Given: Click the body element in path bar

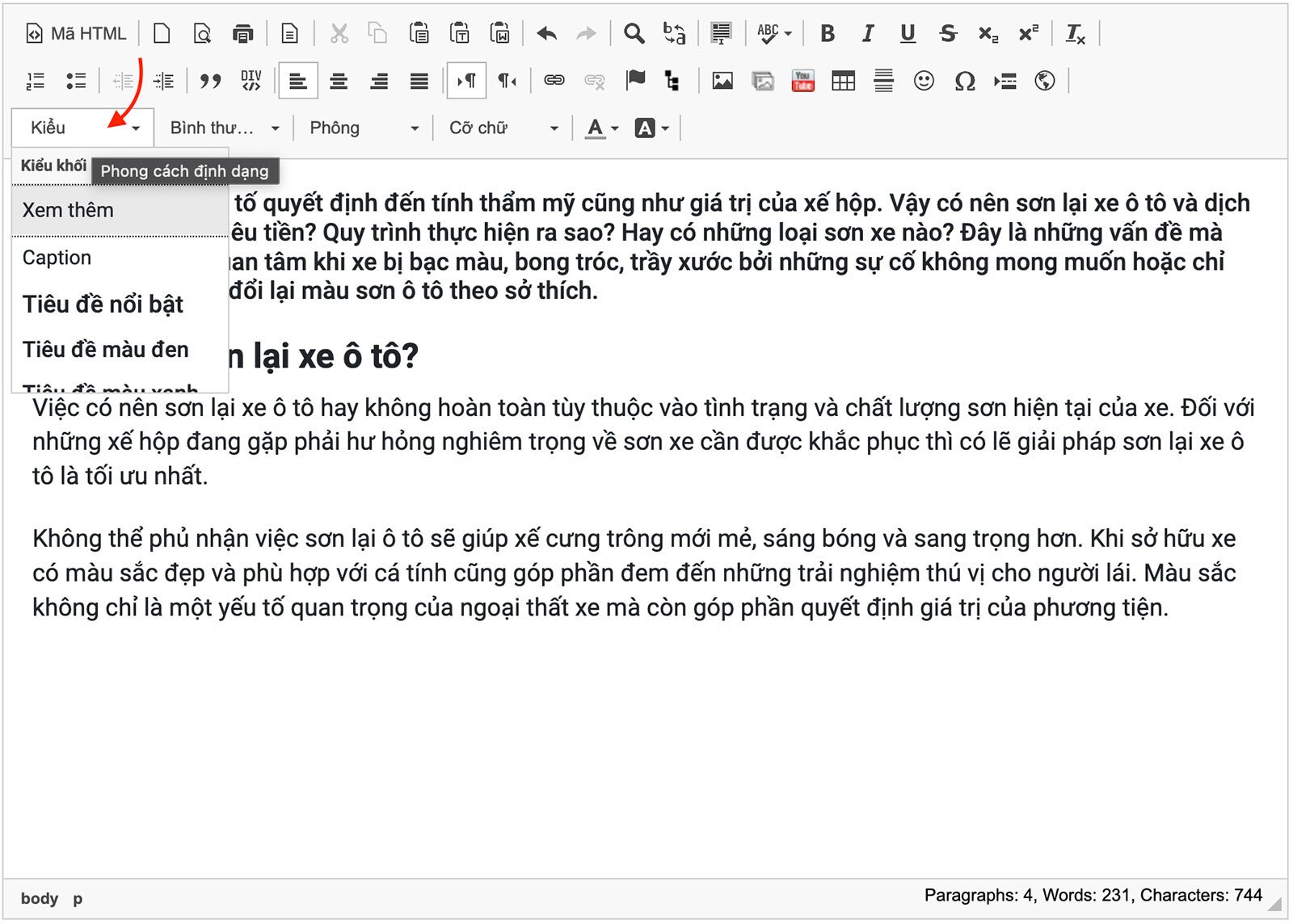Looking at the screenshot, I should (x=39, y=898).
